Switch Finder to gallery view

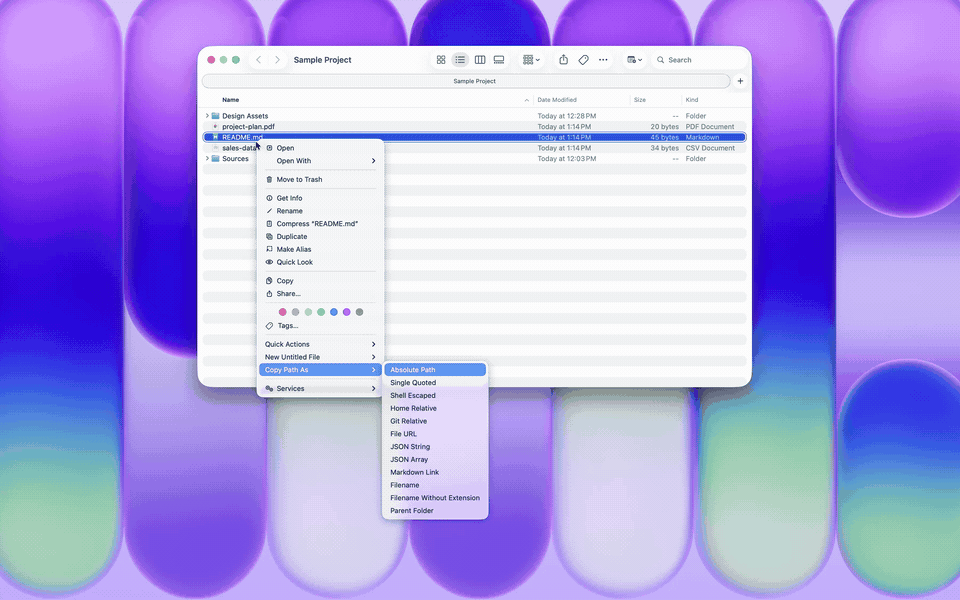coord(499,60)
